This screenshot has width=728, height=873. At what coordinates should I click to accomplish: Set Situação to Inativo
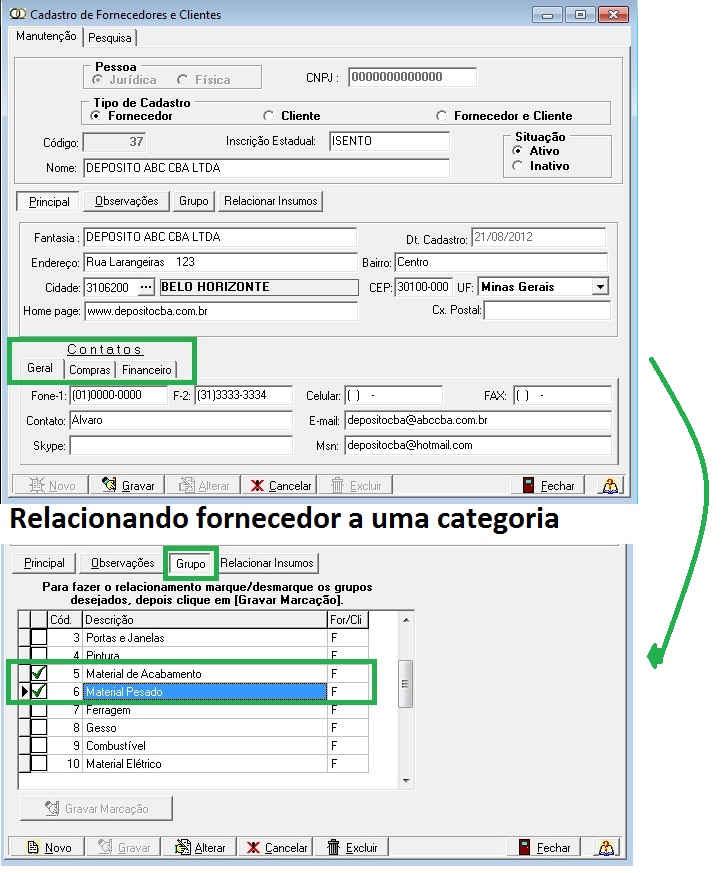[x=517, y=166]
